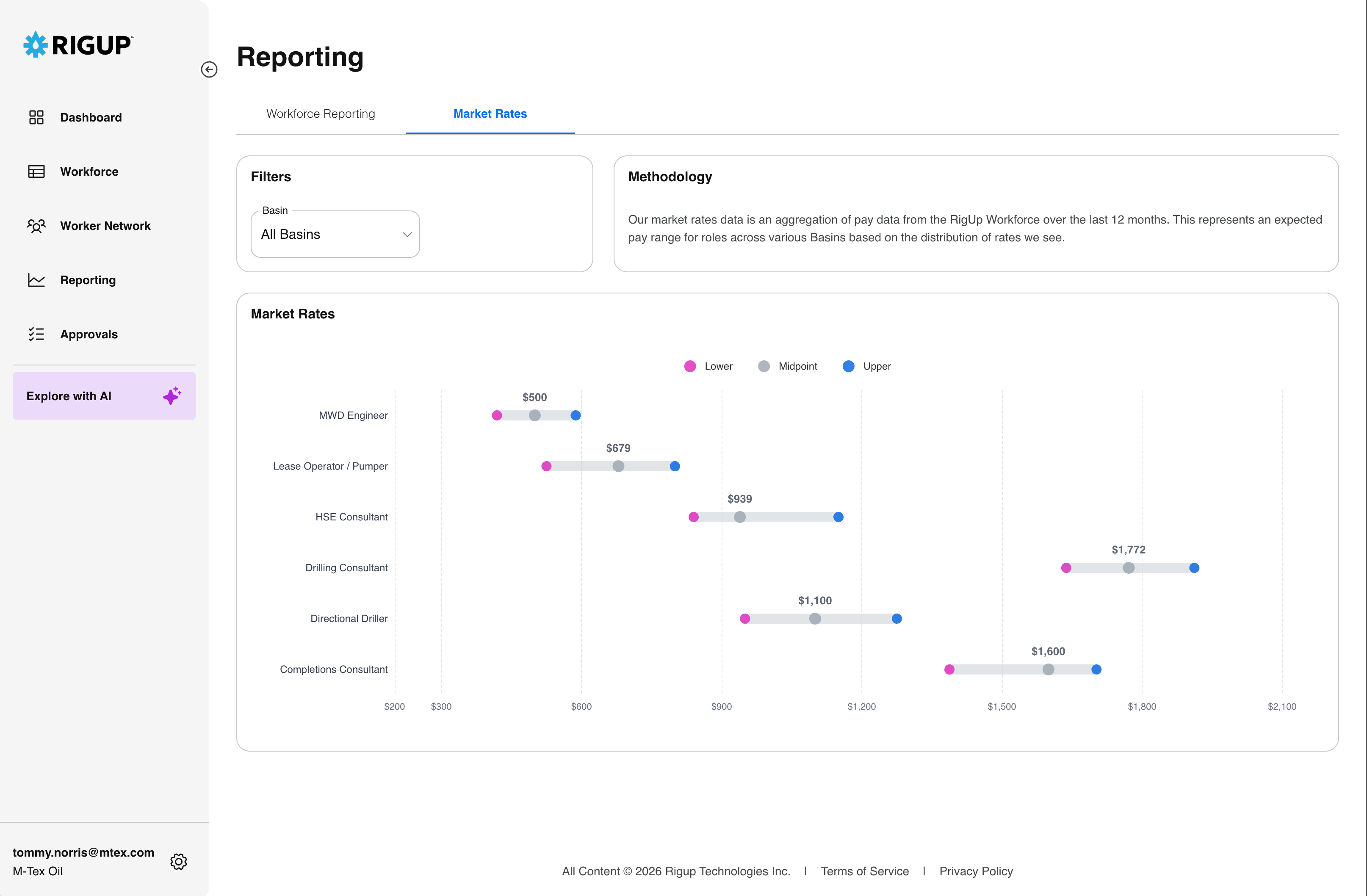Click the Approvals checklist icon

click(x=36, y=334)
